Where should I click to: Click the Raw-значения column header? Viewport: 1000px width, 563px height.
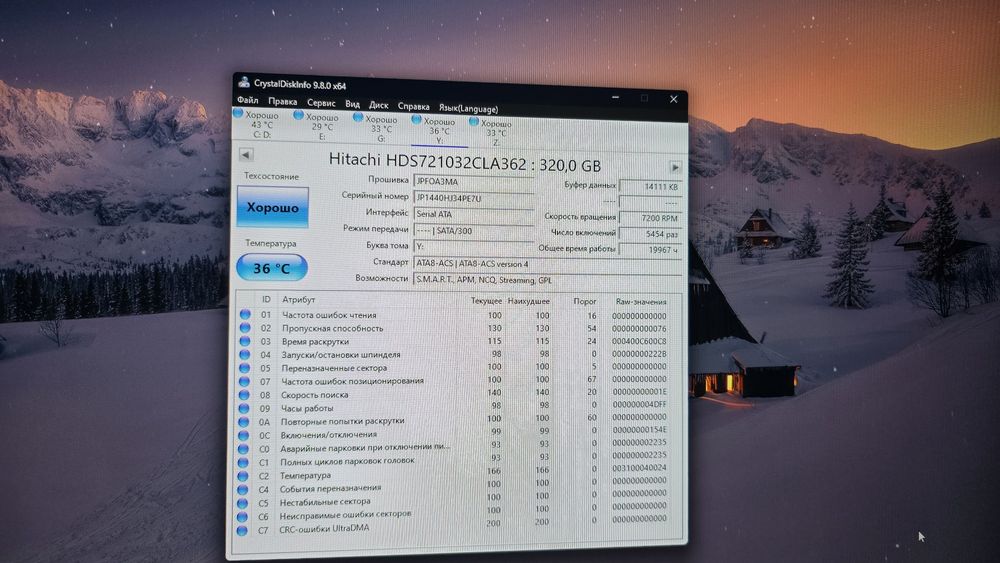point(641,302)
